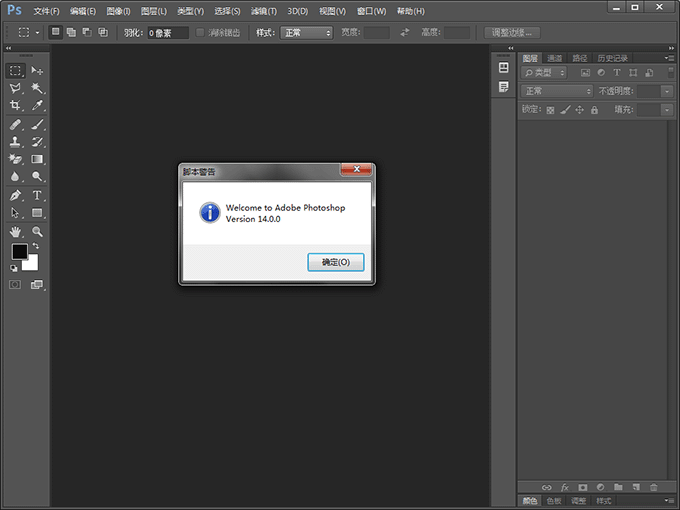Choose Subtract from selection mode
680x510 pixels.
pyautogui.click(x=87, y=32)
